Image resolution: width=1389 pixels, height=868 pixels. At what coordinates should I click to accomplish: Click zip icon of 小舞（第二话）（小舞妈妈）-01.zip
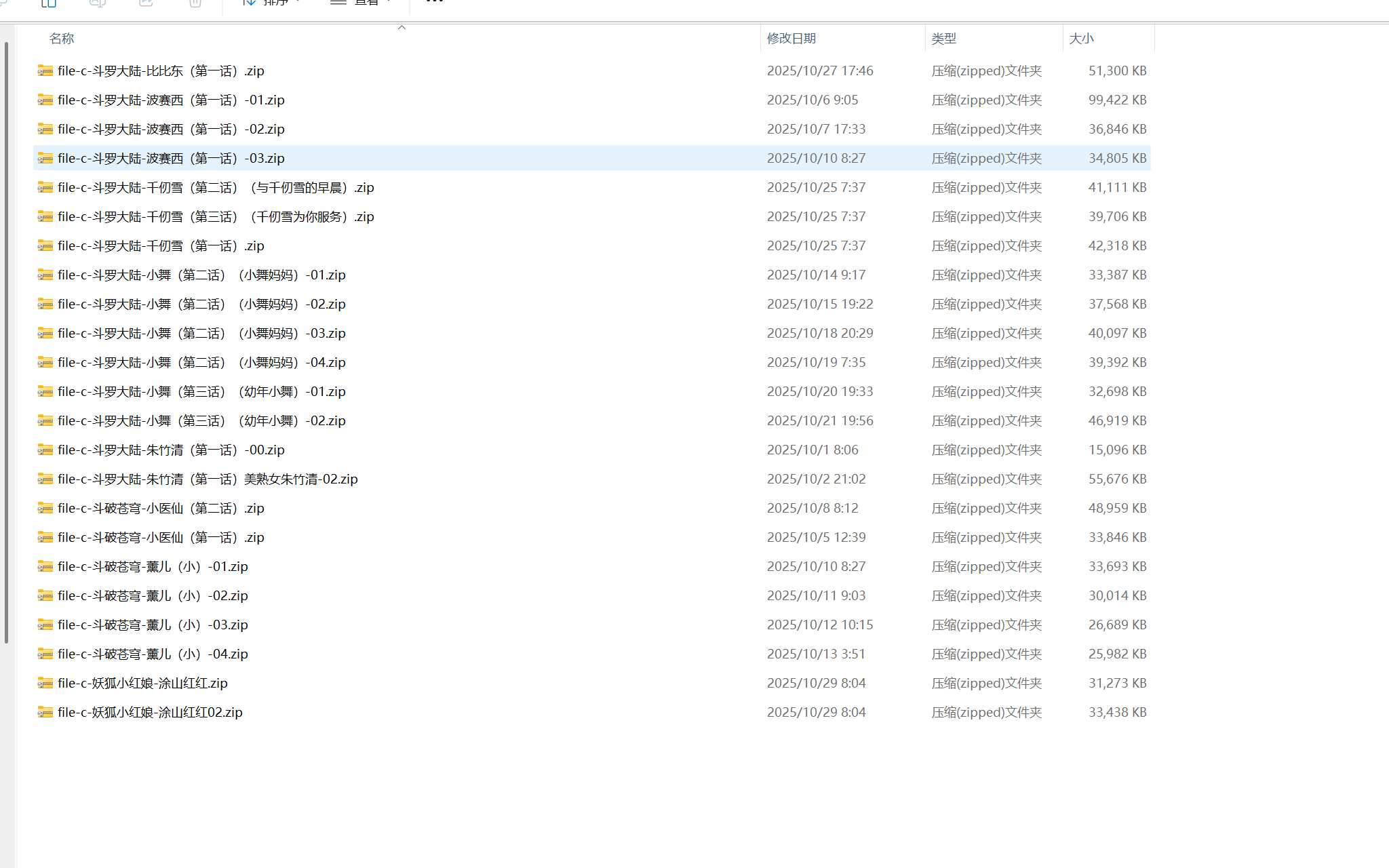tap(45, 275)
